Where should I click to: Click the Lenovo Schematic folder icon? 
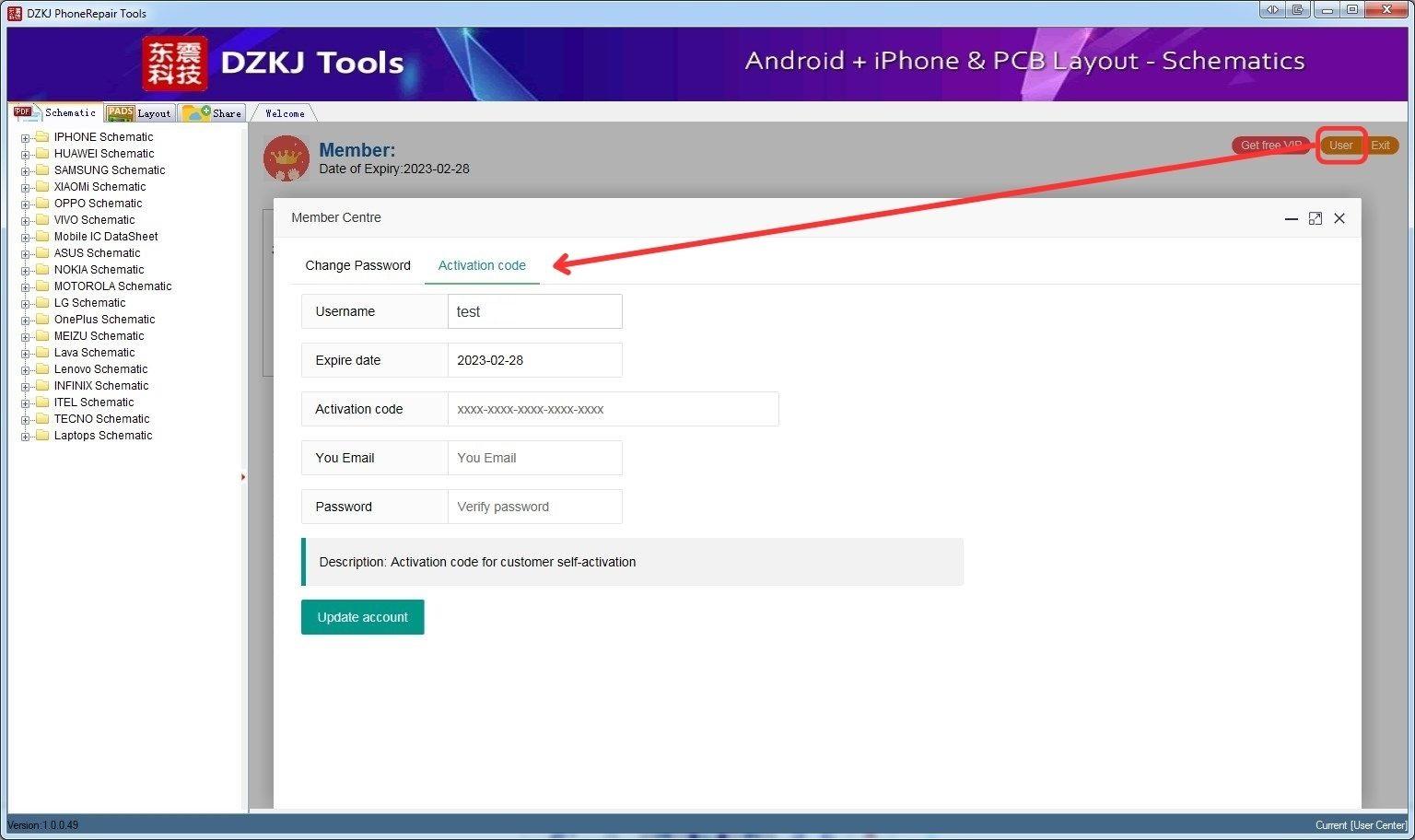point(41,369)
